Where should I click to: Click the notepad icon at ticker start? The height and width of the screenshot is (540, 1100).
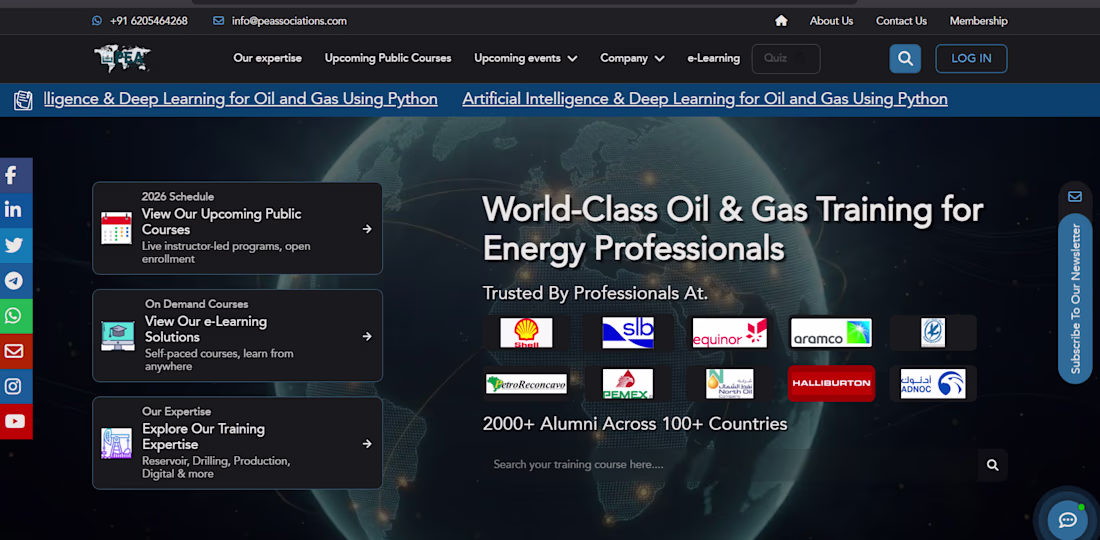pos(23,100)
